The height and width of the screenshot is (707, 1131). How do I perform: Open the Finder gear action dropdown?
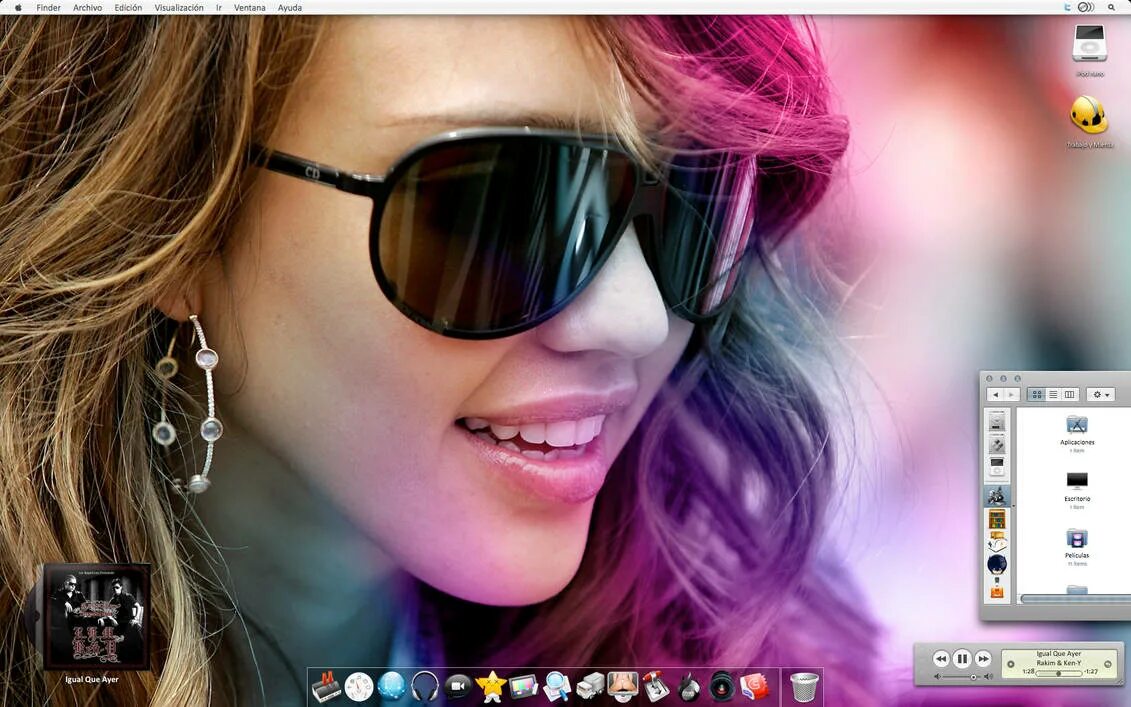tap(1101, 395)
